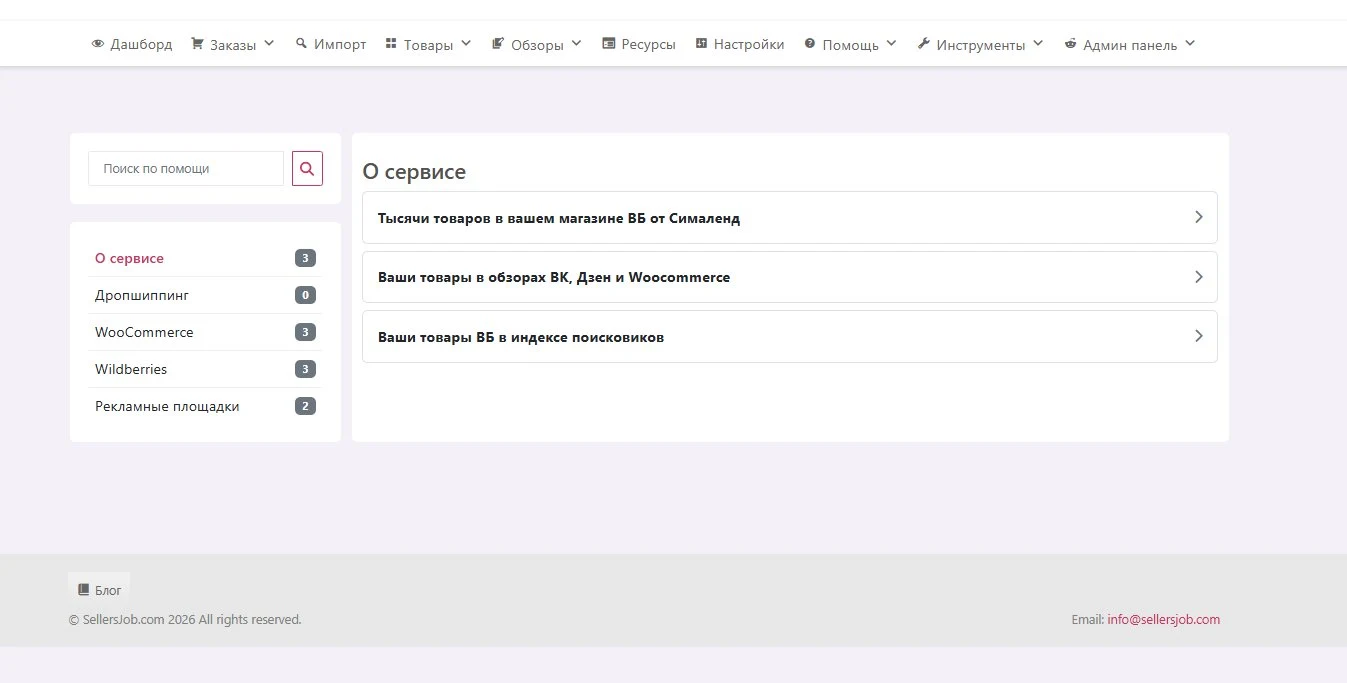The image size is (1347, 683).
Task: Open article Ваши товары ВБ в индексе поисковиков
Action: (x=790, y=336)
